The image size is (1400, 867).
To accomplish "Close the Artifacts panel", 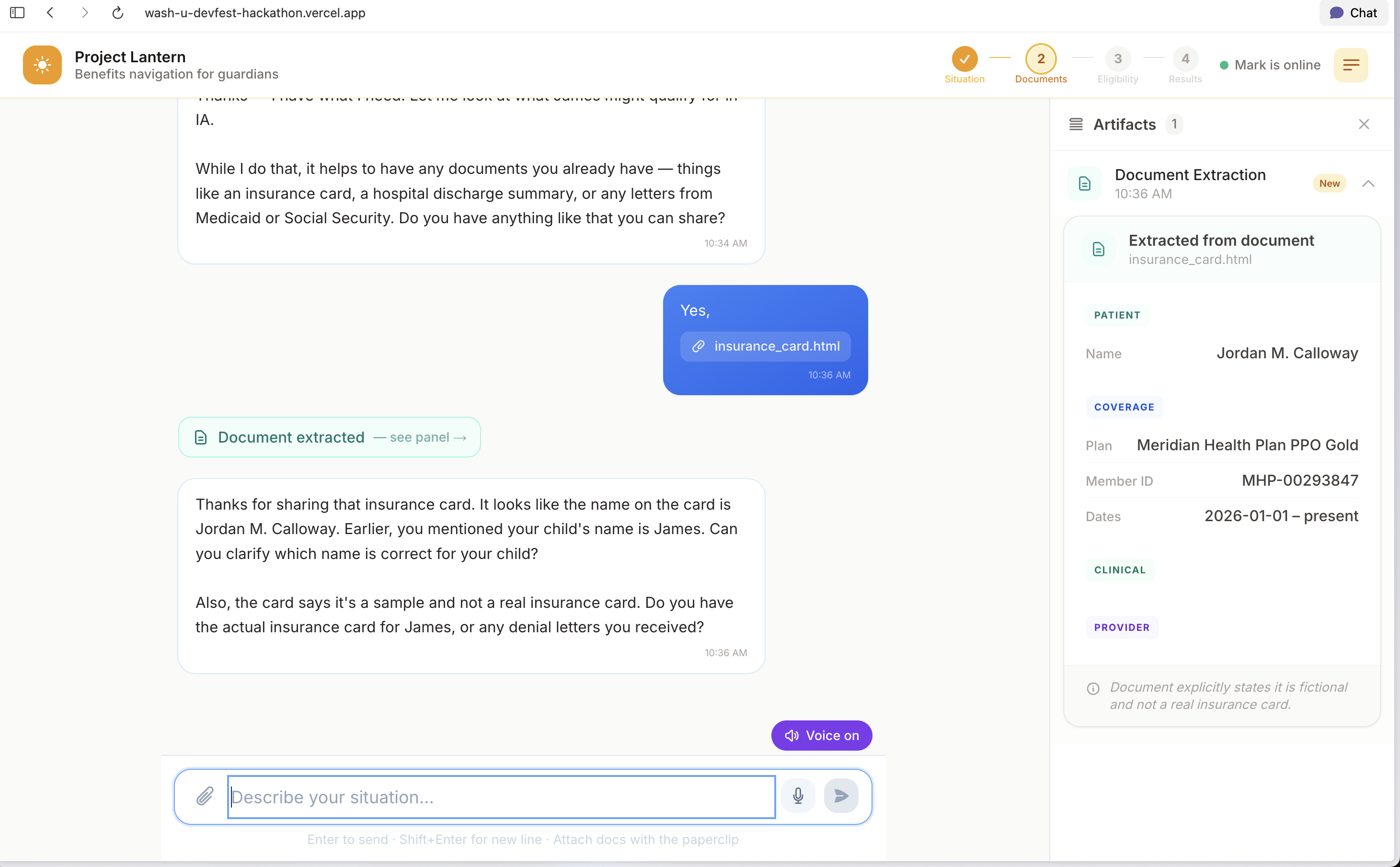I will tap(1364, 125).
